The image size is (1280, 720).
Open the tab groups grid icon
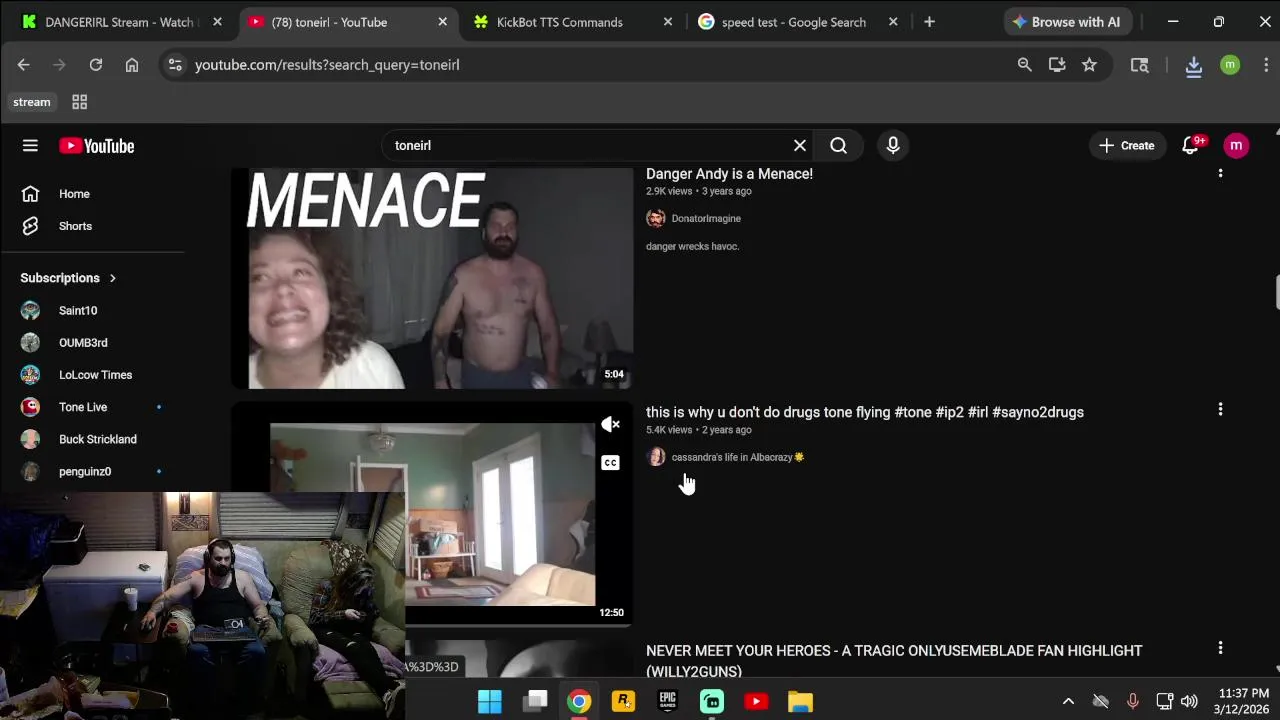[80, 102]
